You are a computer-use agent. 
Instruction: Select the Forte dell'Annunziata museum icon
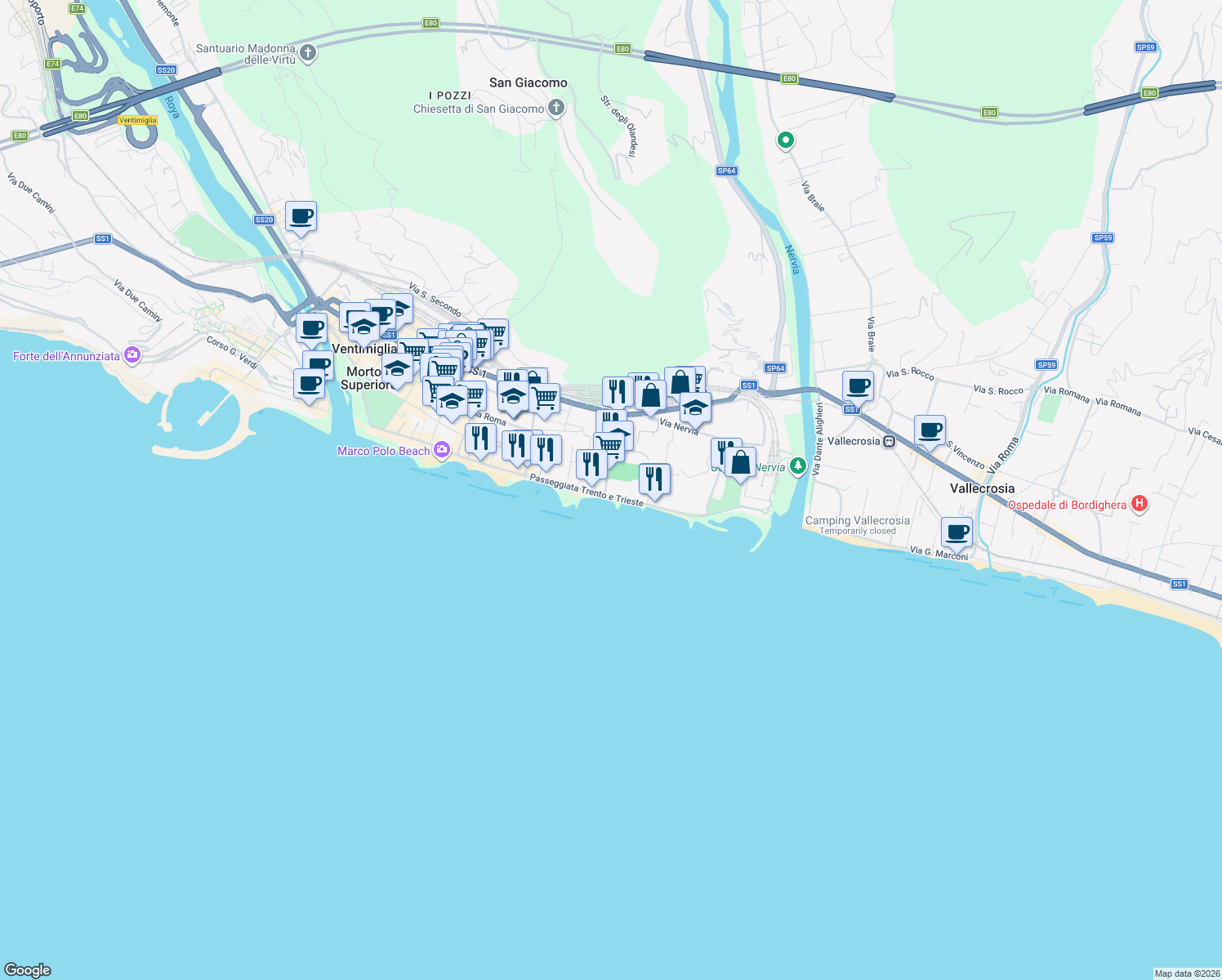click(x=131, y=355)
